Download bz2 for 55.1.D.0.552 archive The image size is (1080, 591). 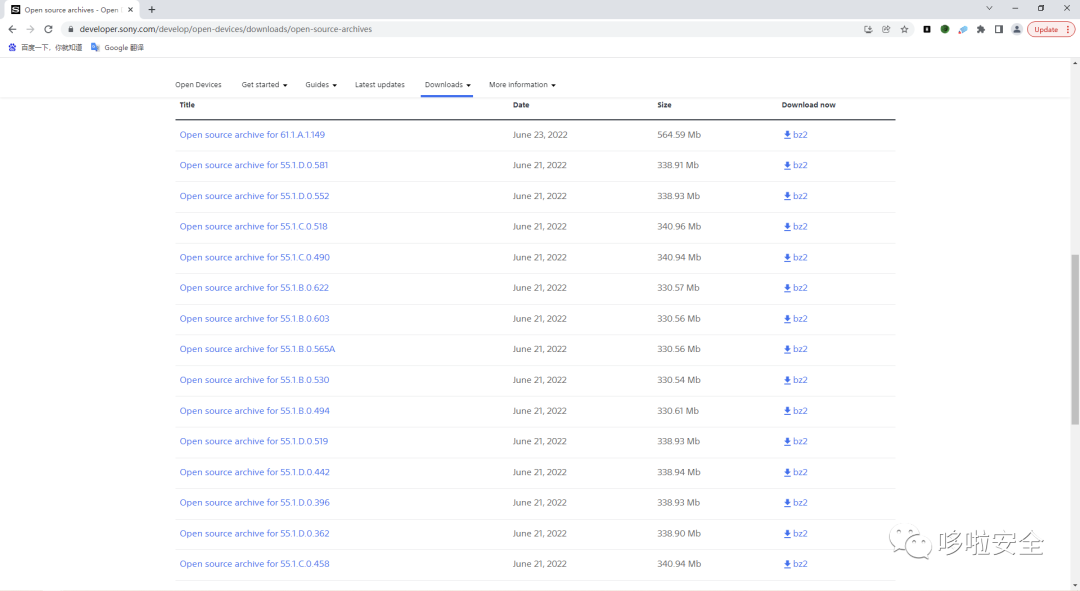(x=796, y=196)
